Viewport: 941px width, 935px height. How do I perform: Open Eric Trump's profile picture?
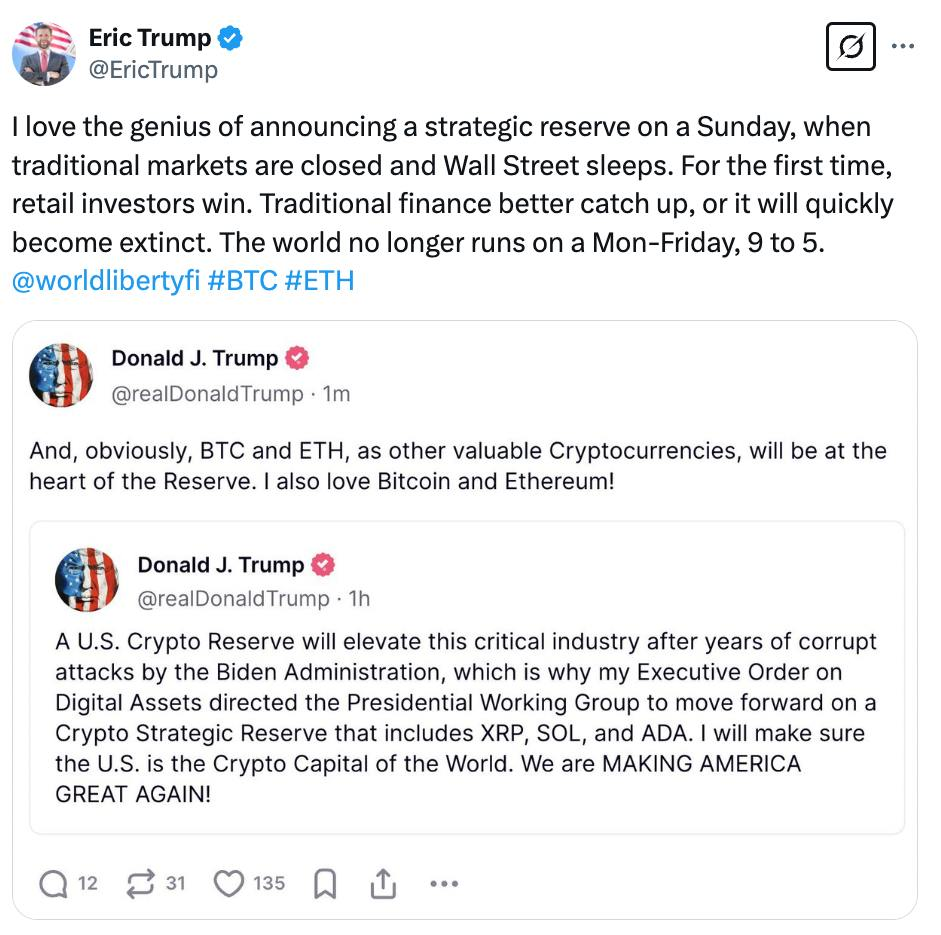pyautogui.click(x=44, y=53)
